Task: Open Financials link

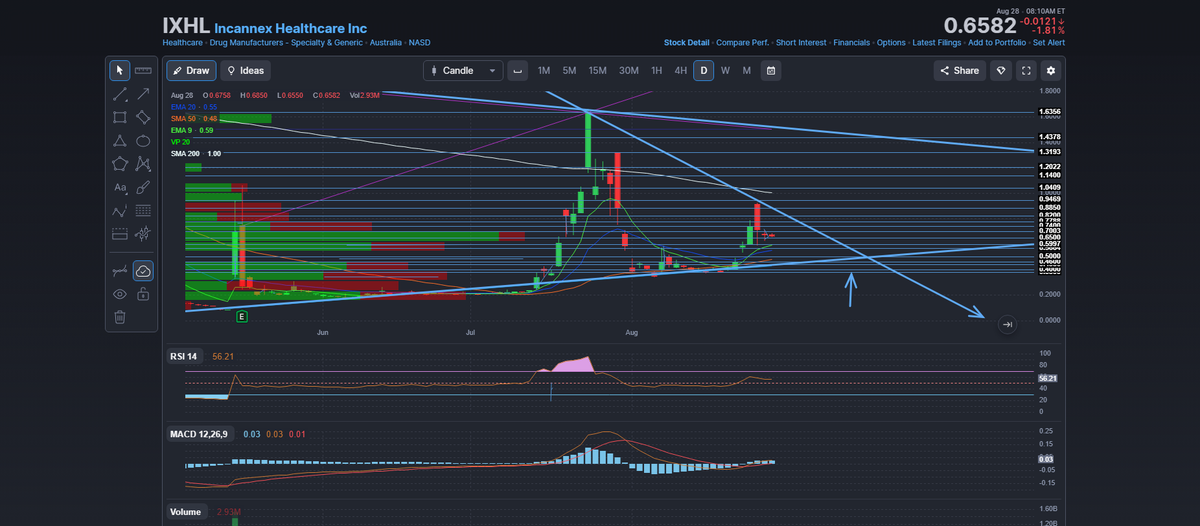Action: [851, 43]
